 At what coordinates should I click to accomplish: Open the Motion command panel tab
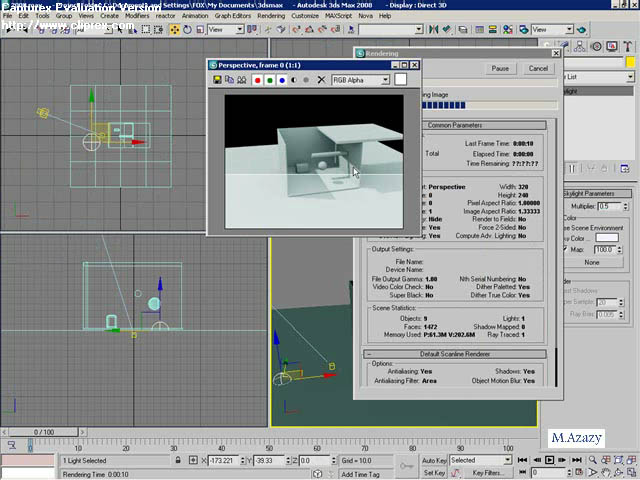point(596,47)
